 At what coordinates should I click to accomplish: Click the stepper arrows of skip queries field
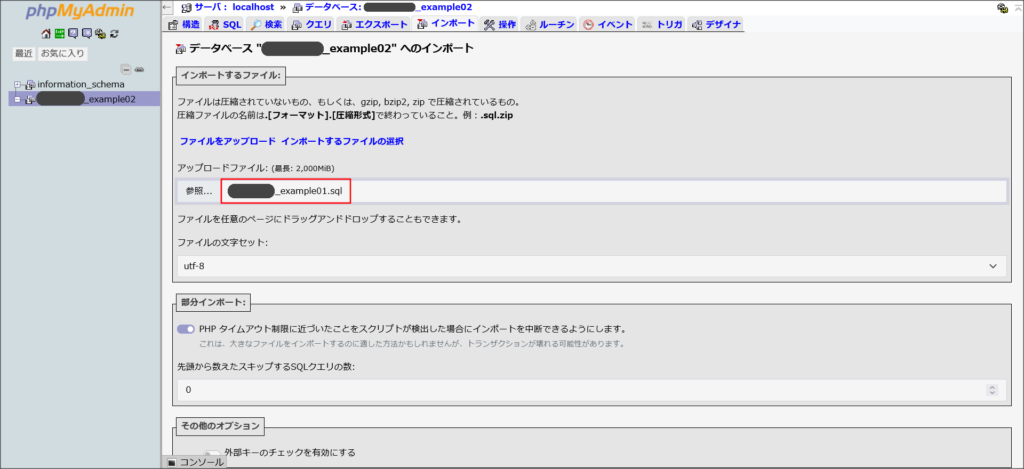993,390
